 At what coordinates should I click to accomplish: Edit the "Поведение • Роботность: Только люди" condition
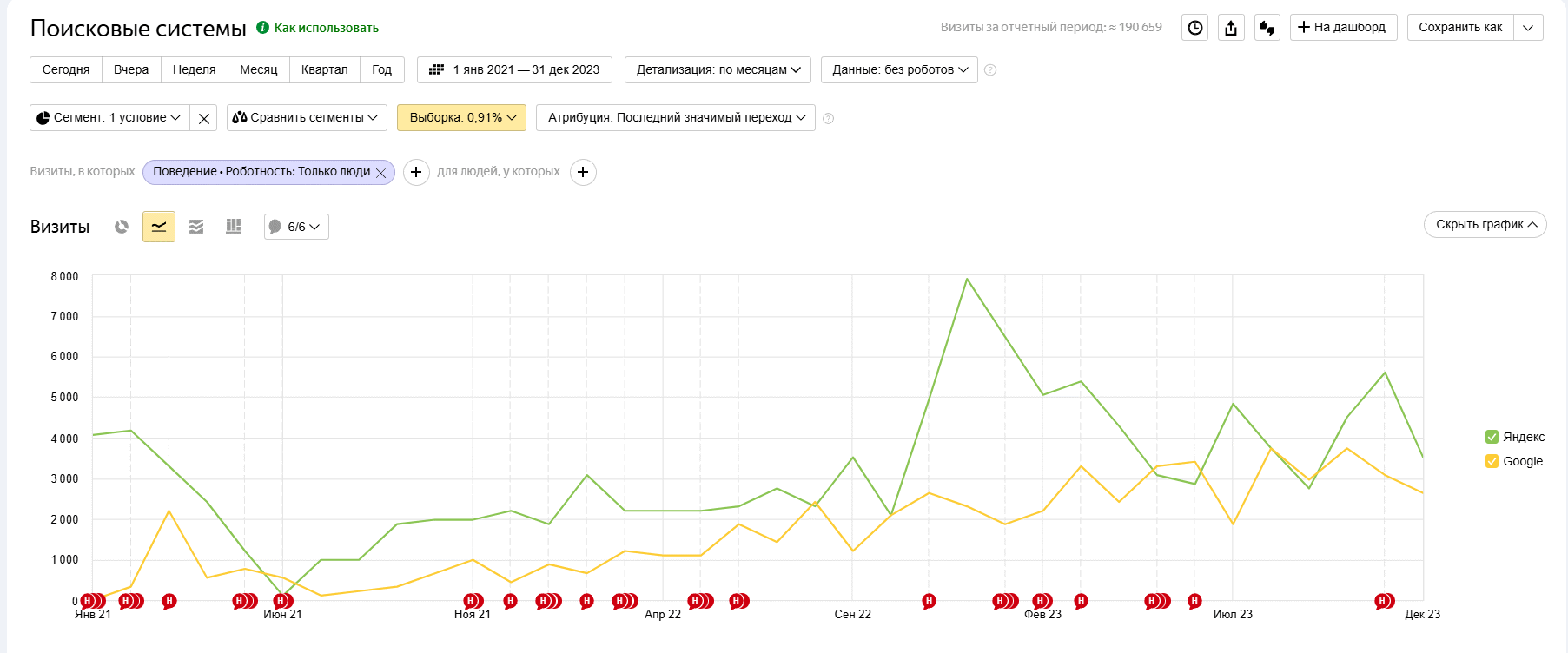coord(261,172)
